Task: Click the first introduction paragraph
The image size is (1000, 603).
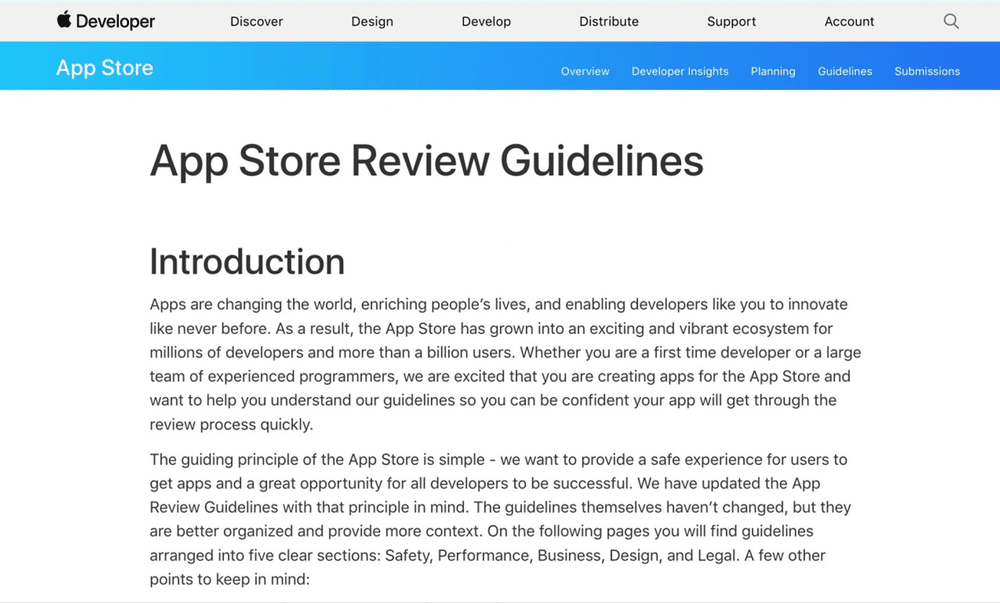Action: pos(500,363)
